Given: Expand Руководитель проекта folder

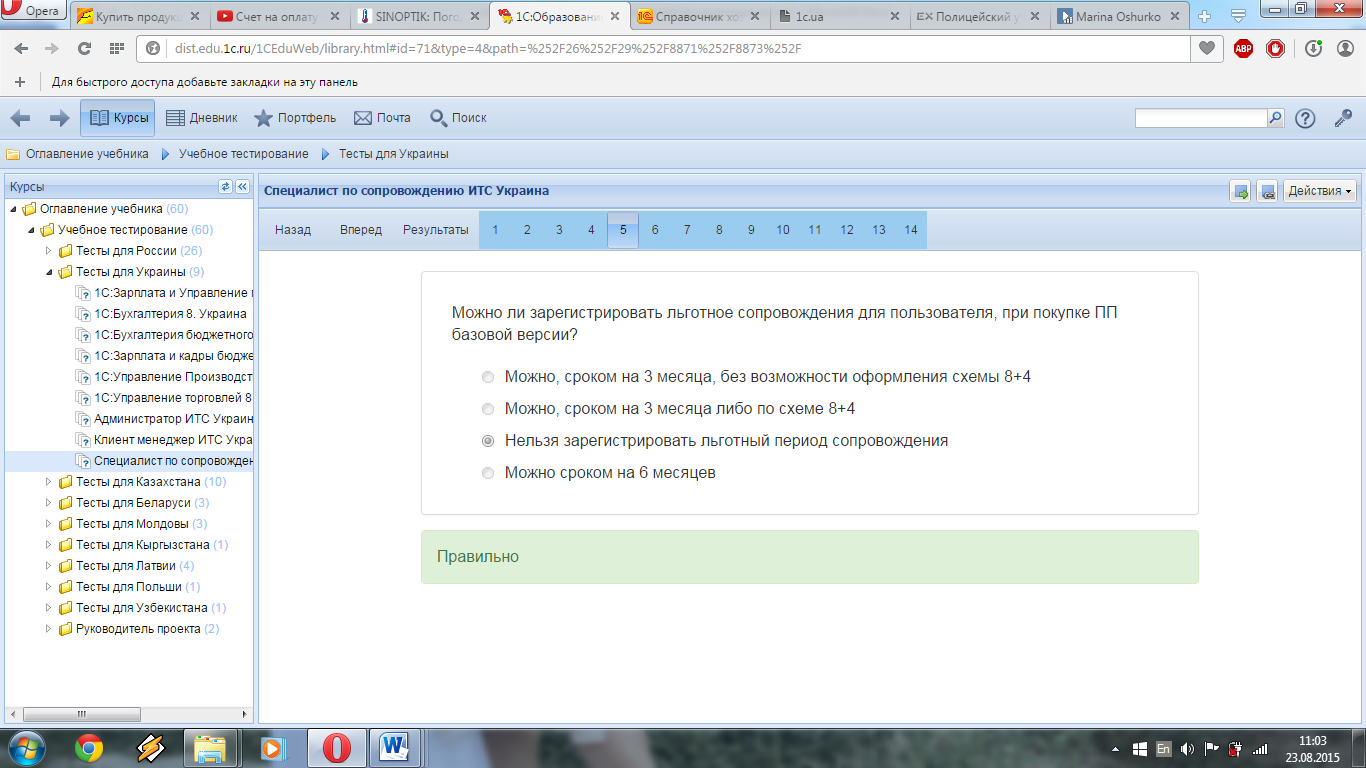Looking at the screenshot, I should coord(50,629).
